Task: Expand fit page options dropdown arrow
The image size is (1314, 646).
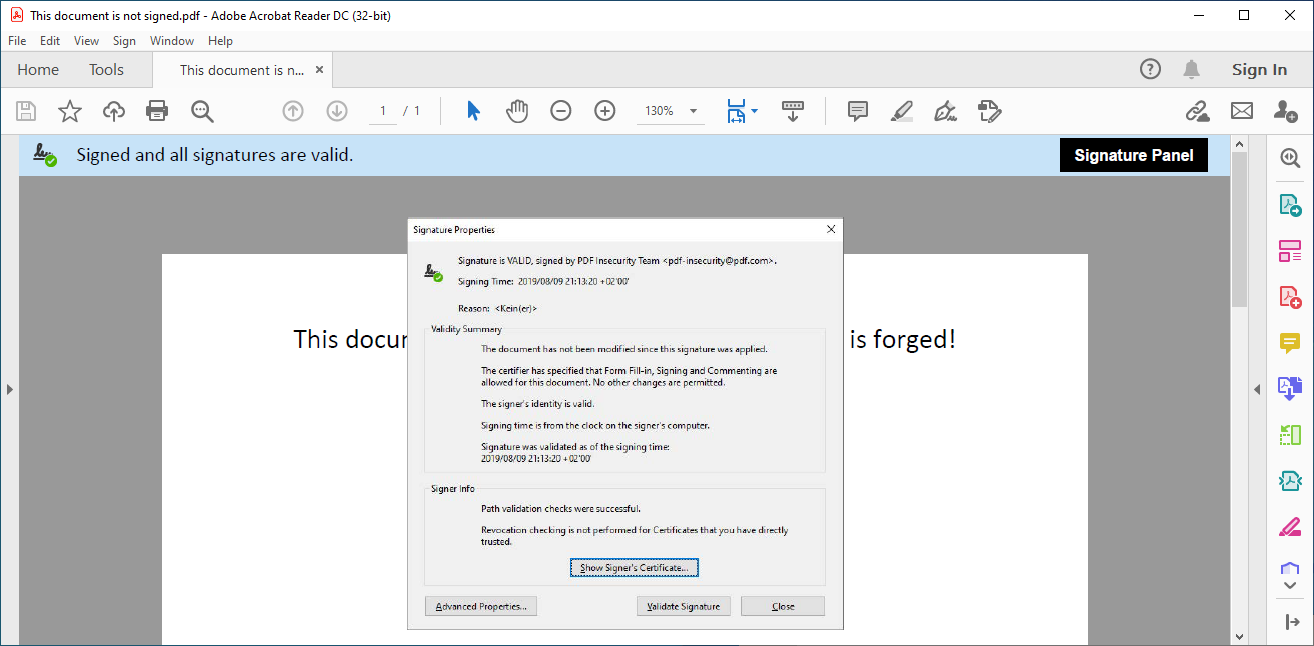Action: point(754,111)
